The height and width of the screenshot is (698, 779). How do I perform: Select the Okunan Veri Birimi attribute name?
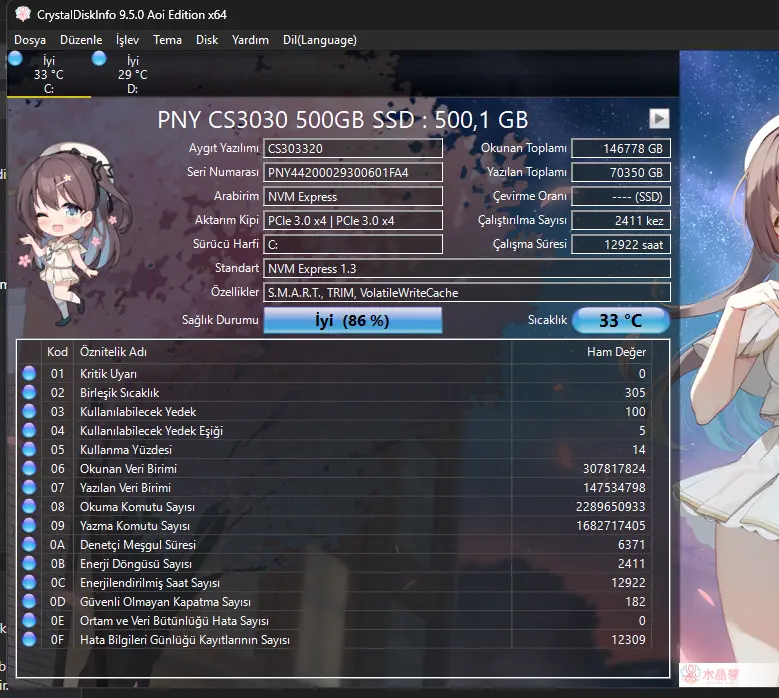[x=128, y=468]
